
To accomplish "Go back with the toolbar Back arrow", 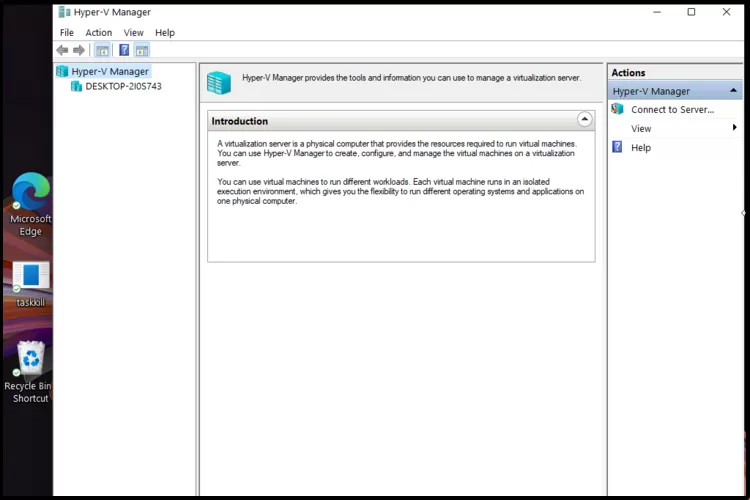I will (62, 50).
